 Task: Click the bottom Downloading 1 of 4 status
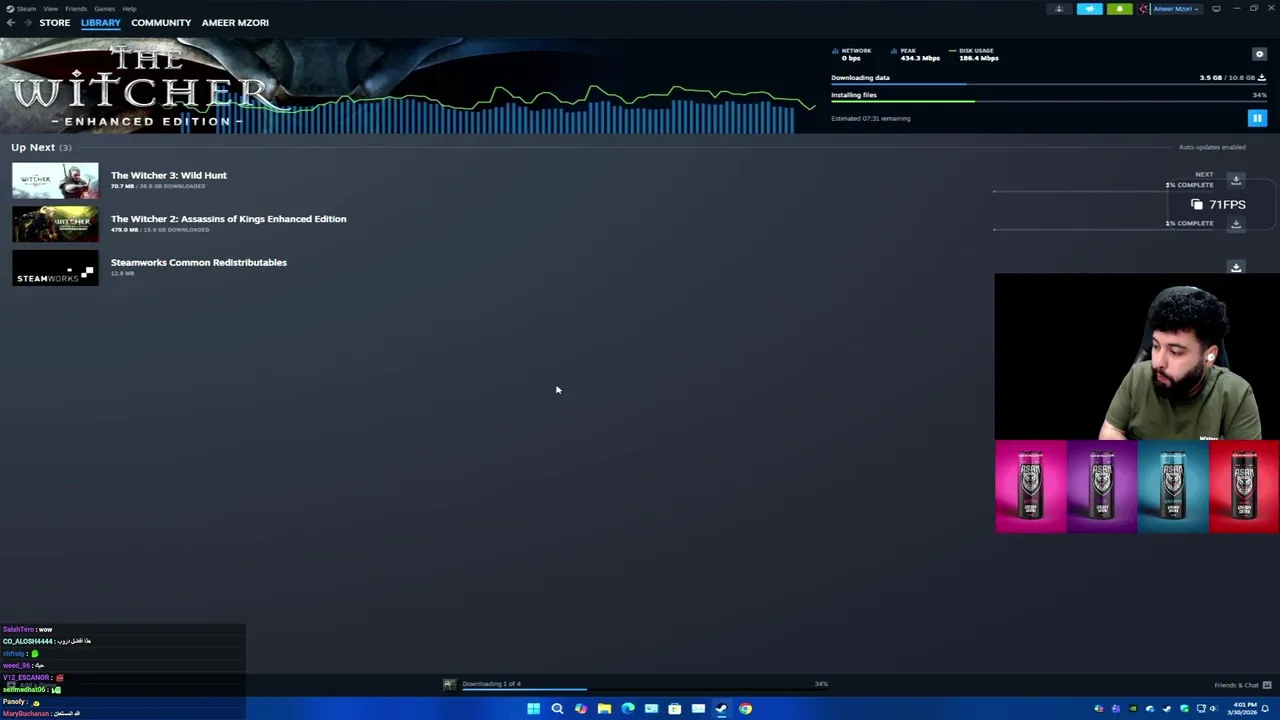point(491,684)
